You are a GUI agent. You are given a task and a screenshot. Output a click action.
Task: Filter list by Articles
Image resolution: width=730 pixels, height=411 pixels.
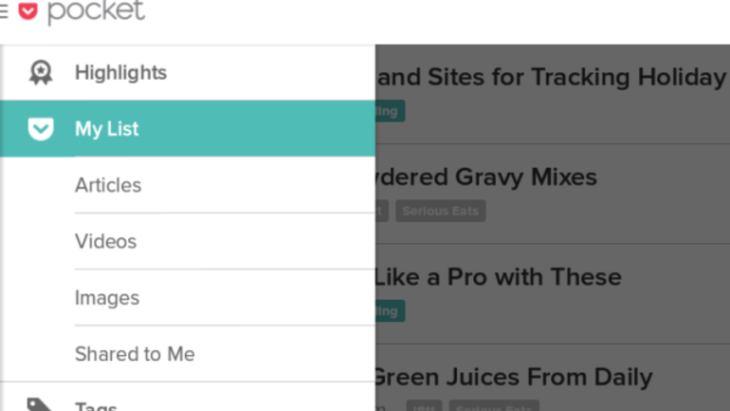click(x=225, y=185)
